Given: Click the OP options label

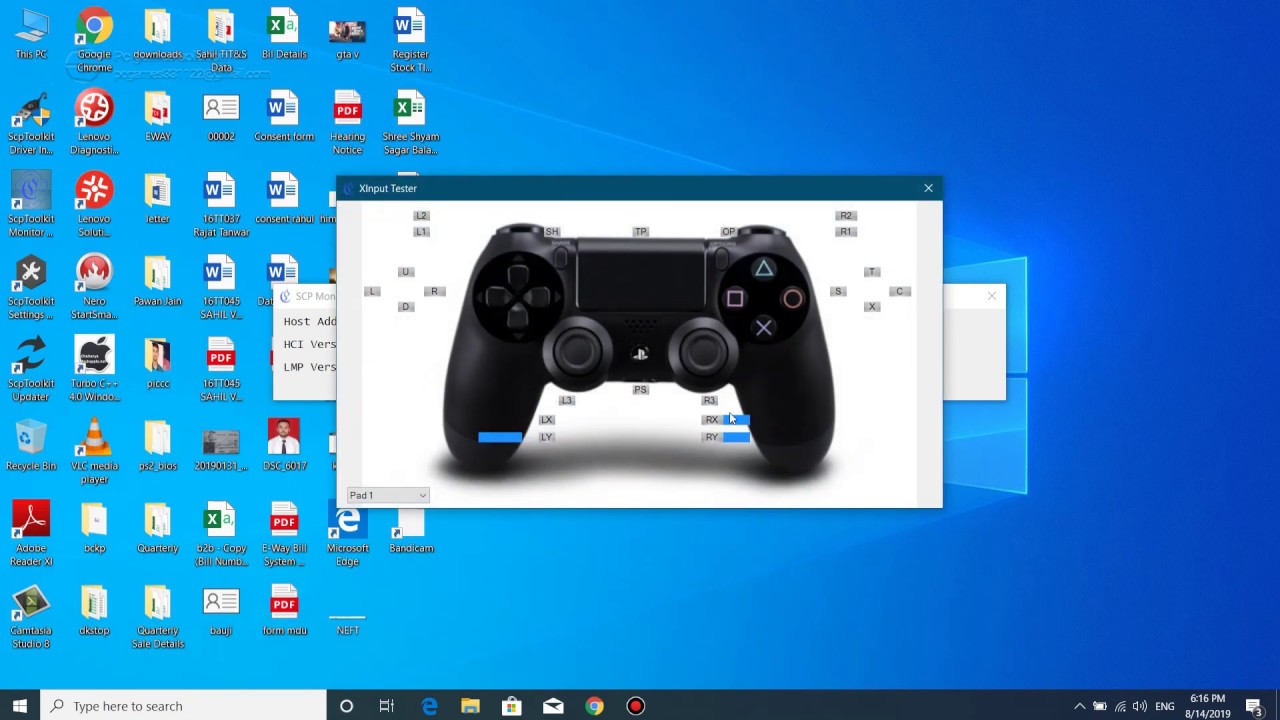Looking at the screenshot, I should [x=728, y=232].
